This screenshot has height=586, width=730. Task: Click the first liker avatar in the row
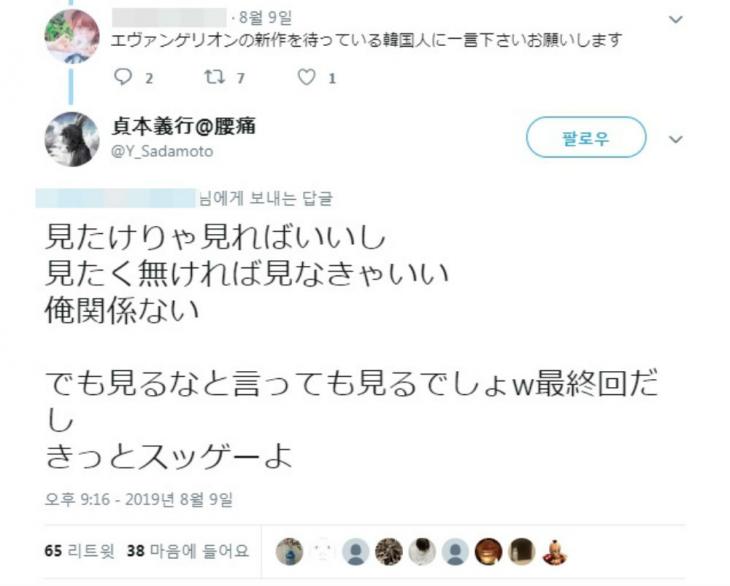(289, 552)
